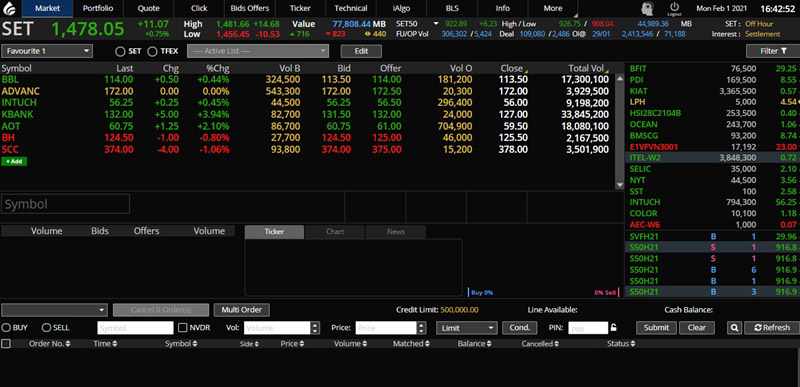Viewport: 800px width, 387px height.
Task: Click the Clear button
Action: 697,328
